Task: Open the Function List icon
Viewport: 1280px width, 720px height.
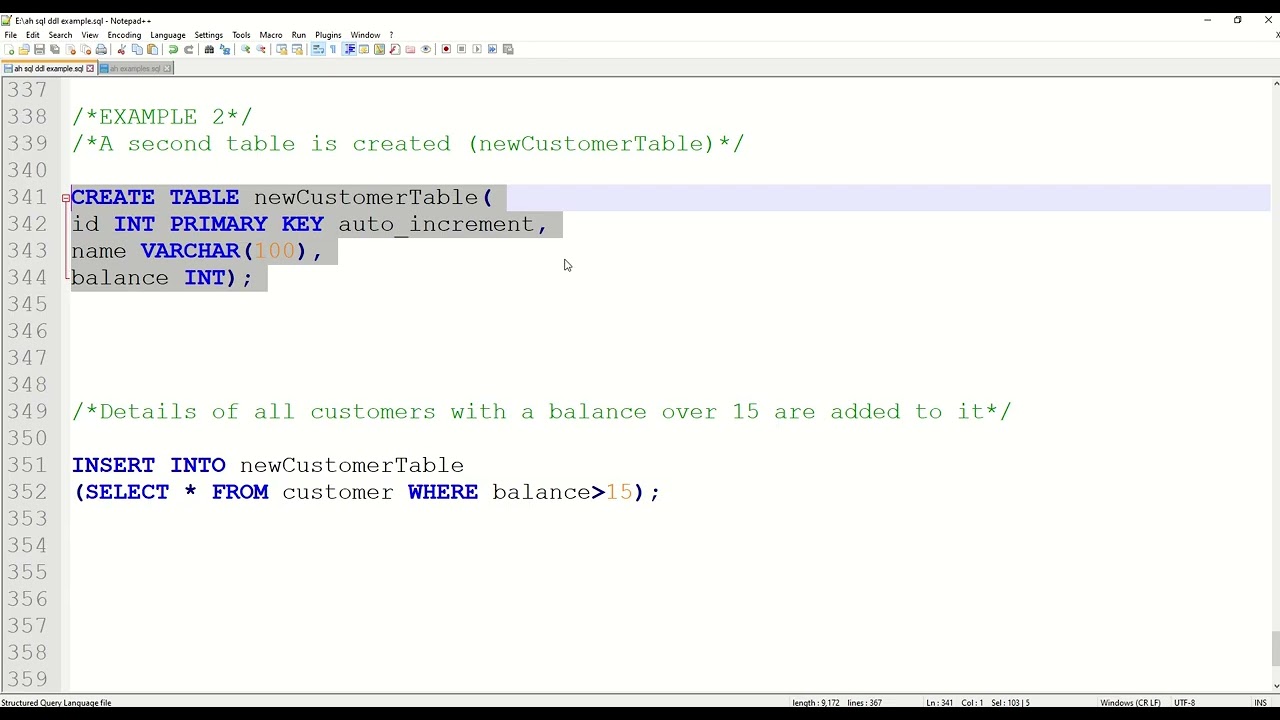Action: coord(394,49)
